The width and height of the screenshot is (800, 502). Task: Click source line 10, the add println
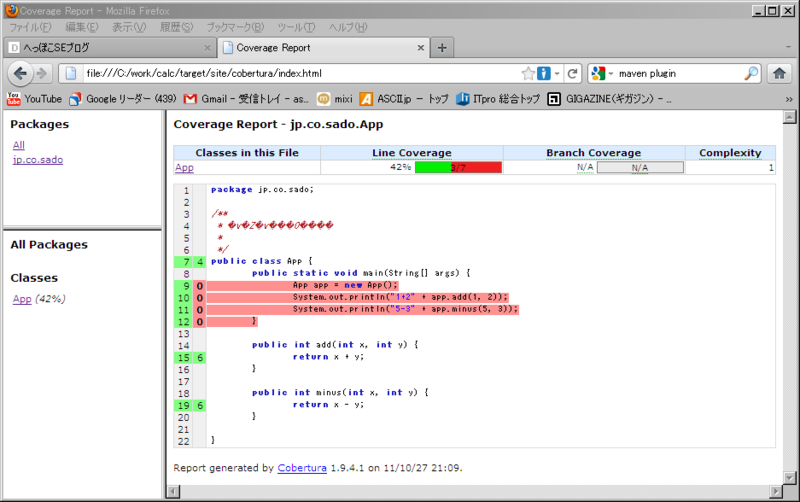click(401, 297)
